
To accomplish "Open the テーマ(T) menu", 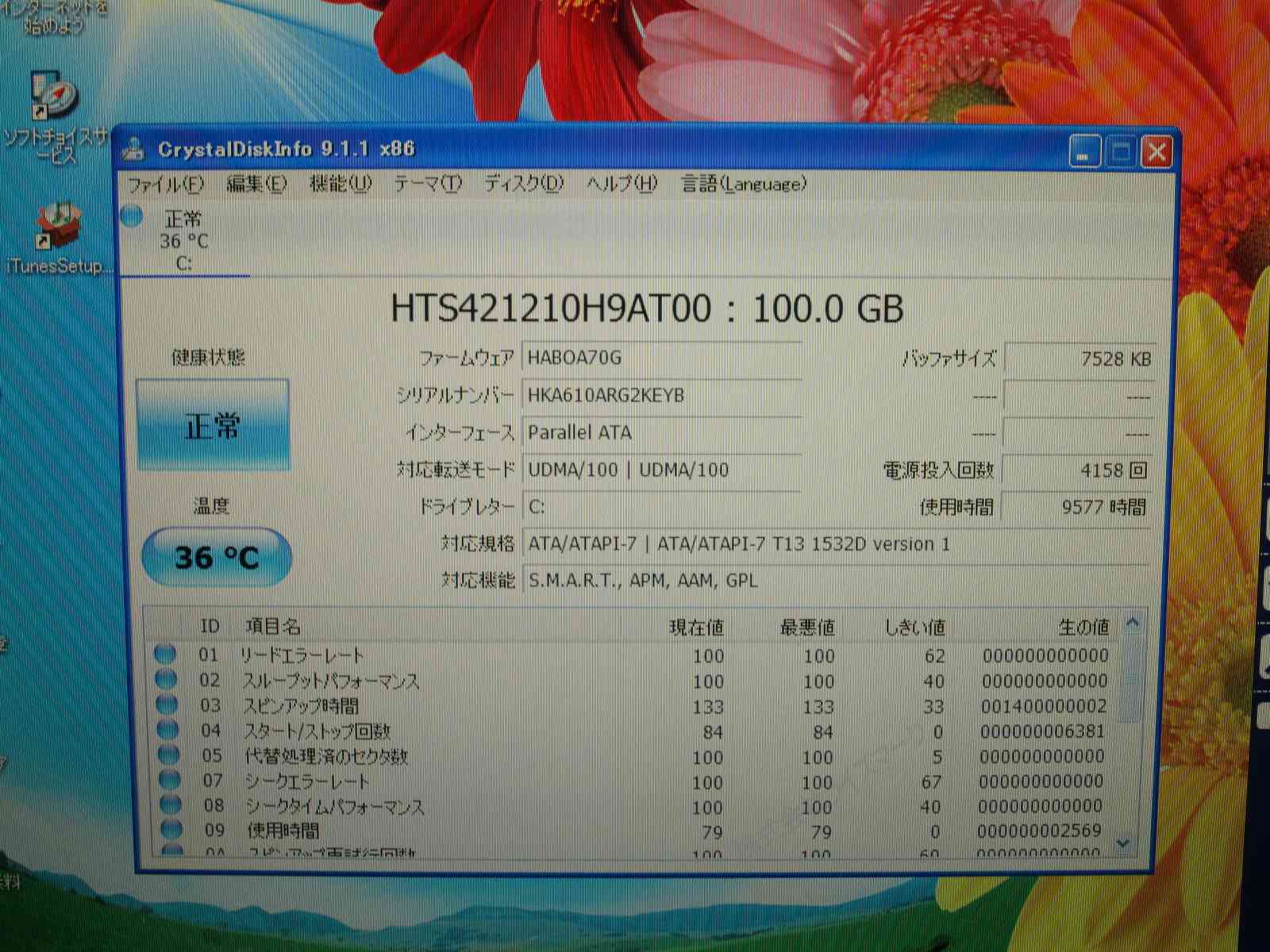I will click(428, 184).
